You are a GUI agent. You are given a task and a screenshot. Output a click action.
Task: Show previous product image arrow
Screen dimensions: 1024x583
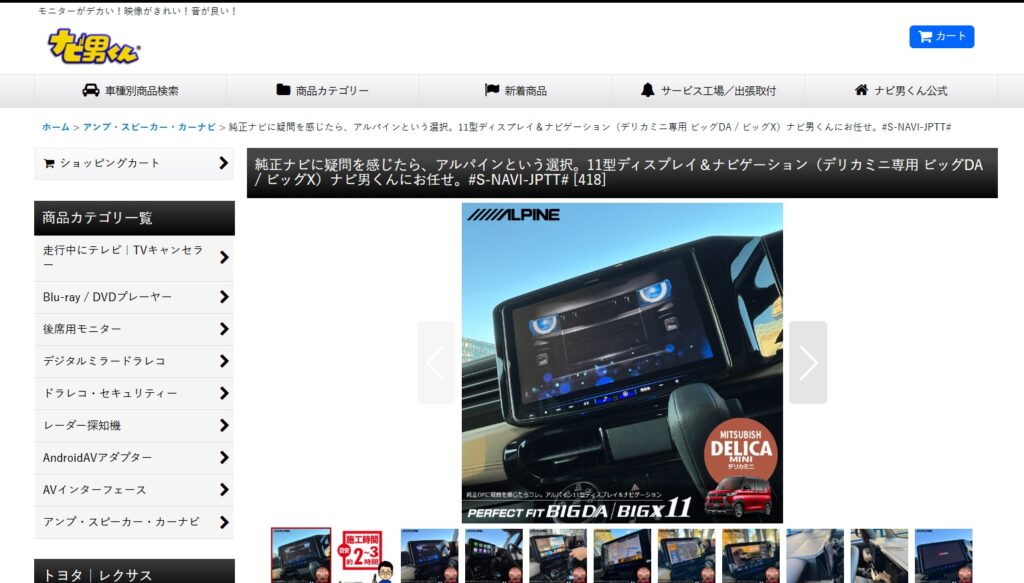(436, 362)
